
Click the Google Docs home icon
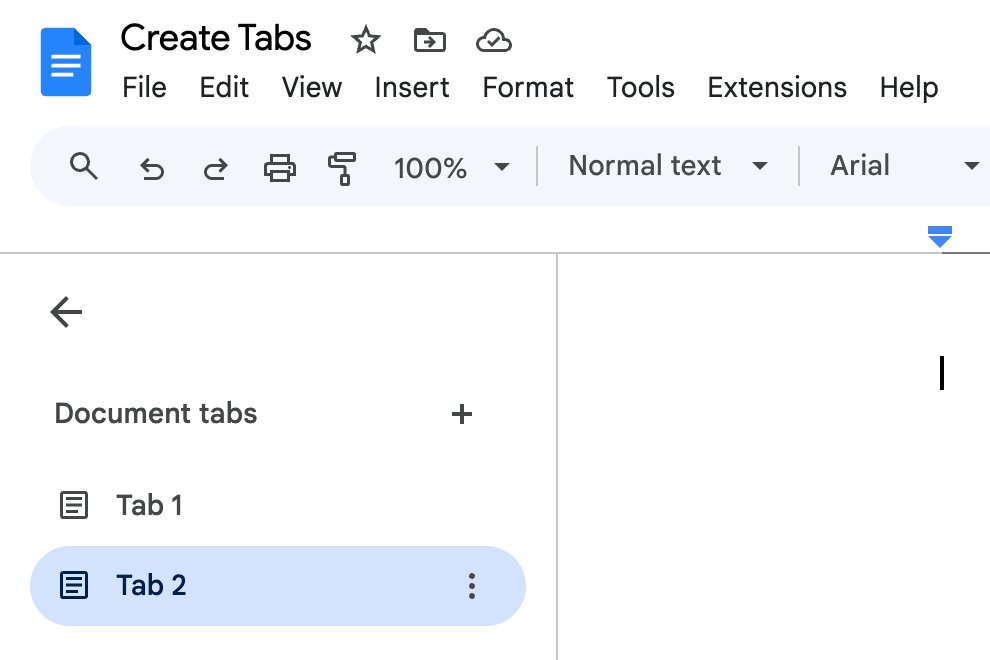65,61
